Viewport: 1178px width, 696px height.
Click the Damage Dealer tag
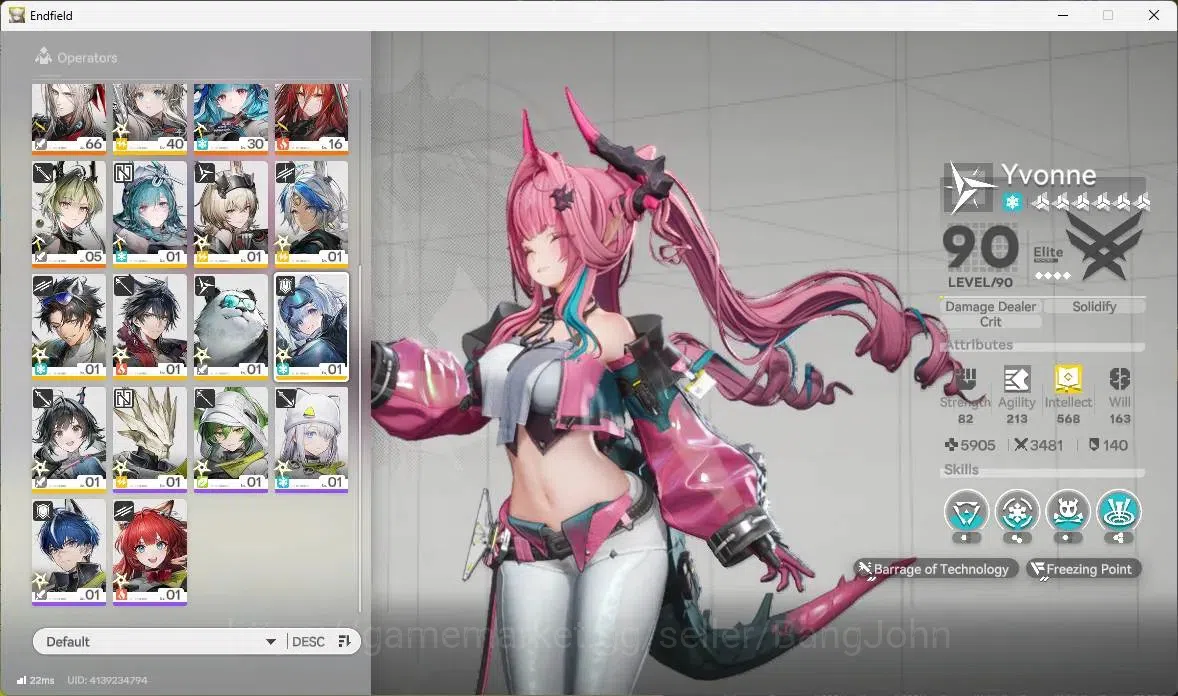click(990, 306)
